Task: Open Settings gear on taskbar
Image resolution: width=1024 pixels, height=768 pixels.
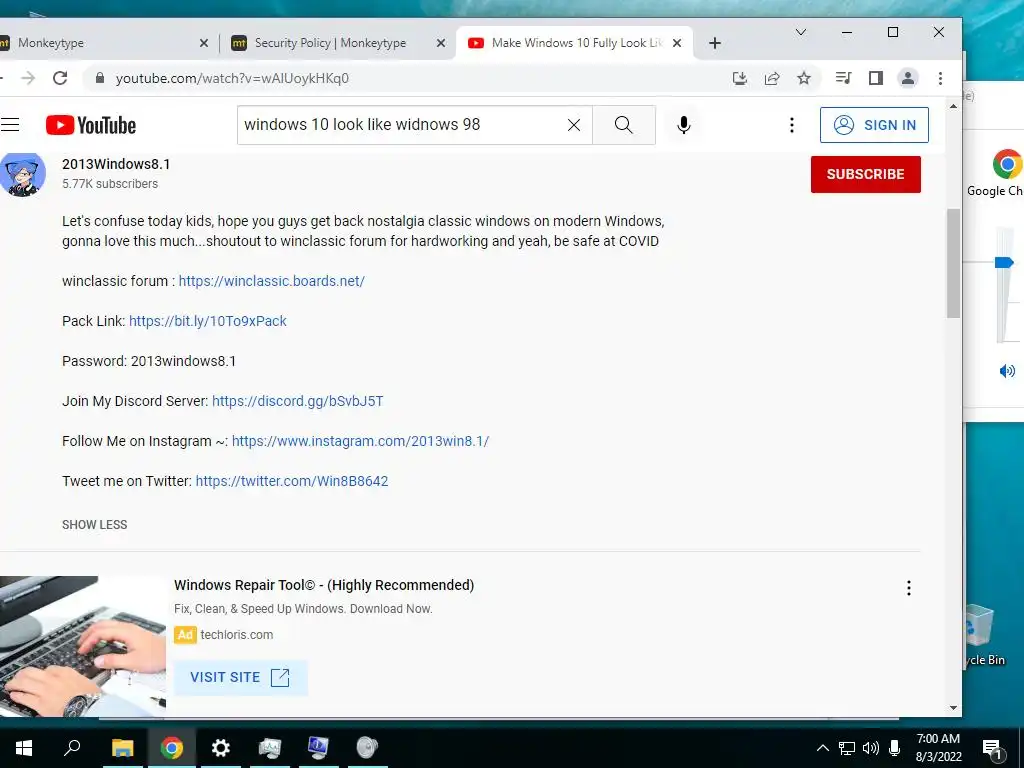Action: point(221,748)
